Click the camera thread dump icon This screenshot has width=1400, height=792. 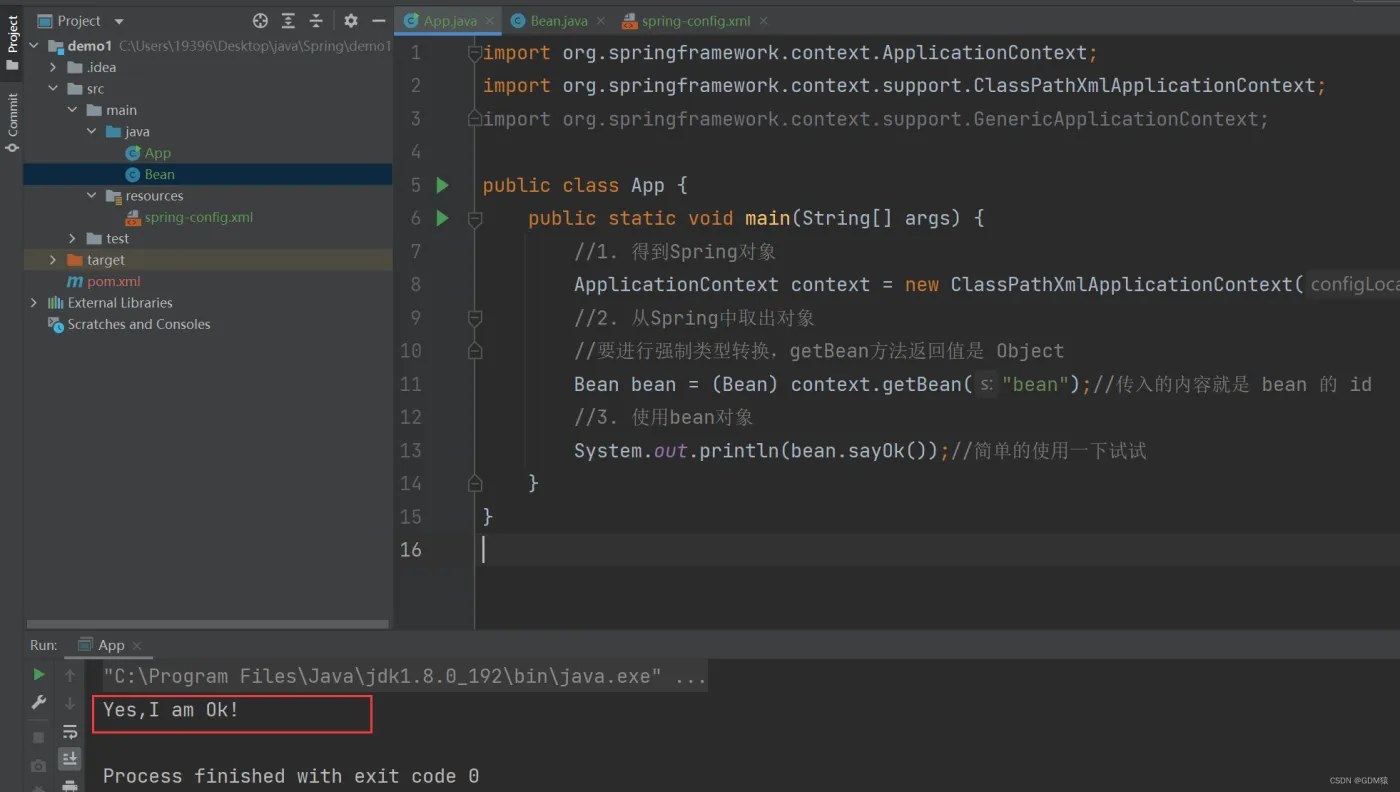coord(38,766)
